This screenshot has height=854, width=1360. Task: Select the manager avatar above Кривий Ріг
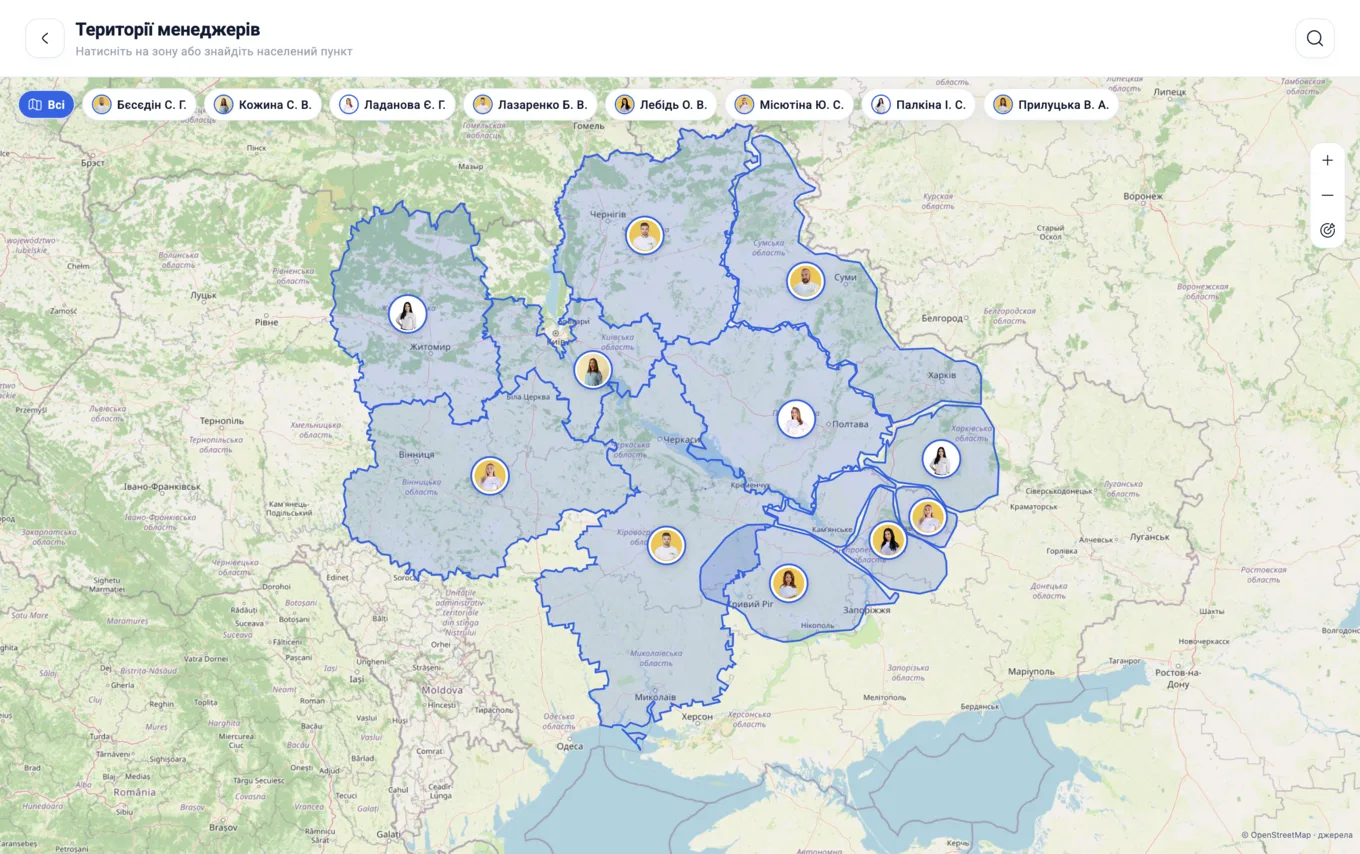[x=789, y=583]
